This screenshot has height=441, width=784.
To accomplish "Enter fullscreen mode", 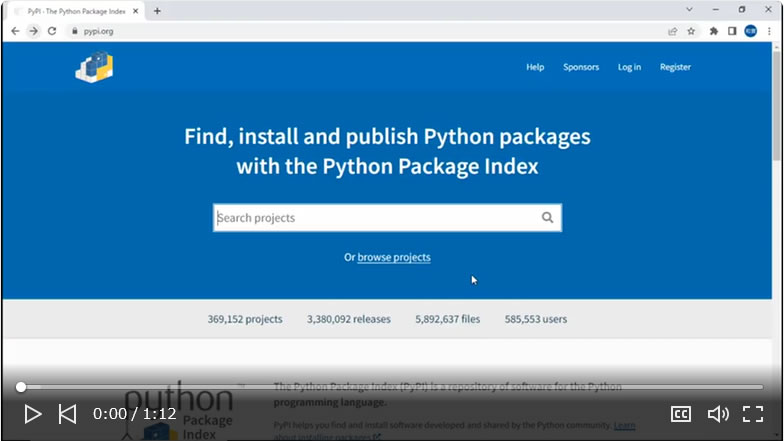I will click(x=752, y=414).
